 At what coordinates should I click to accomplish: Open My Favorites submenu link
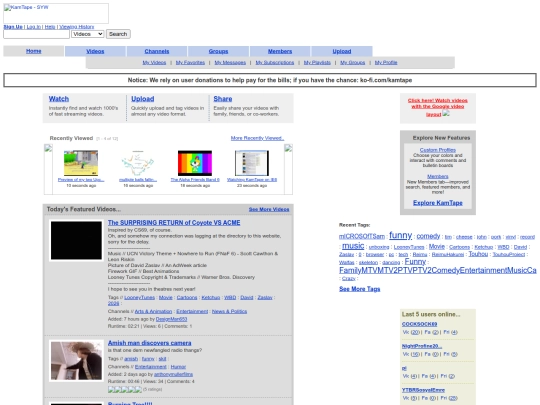[190, 62]
